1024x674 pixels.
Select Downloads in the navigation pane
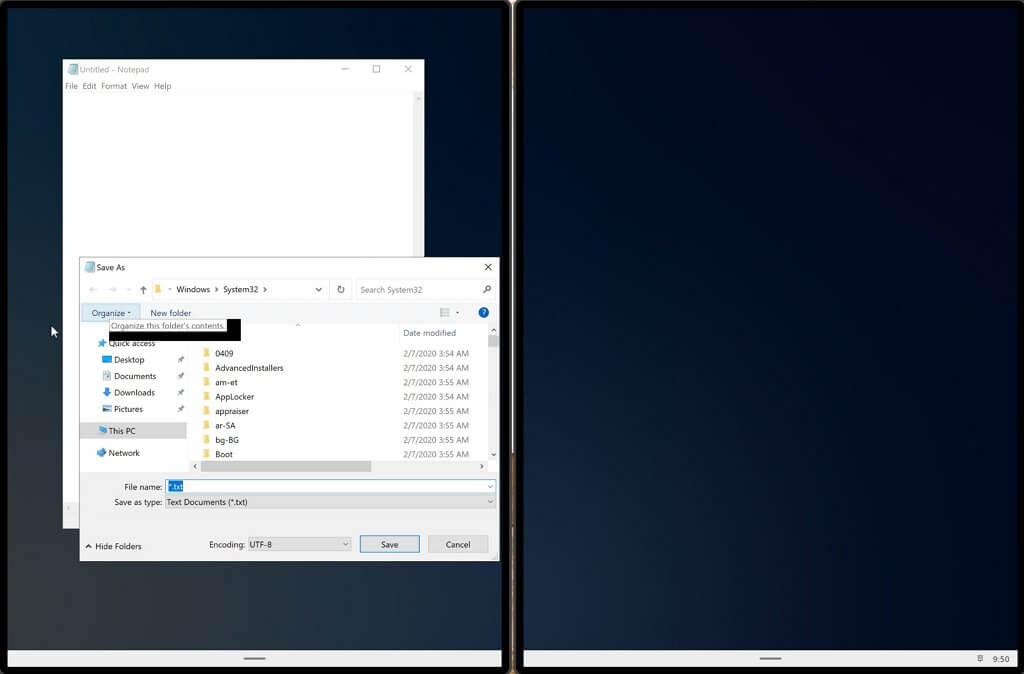point(129,393)
